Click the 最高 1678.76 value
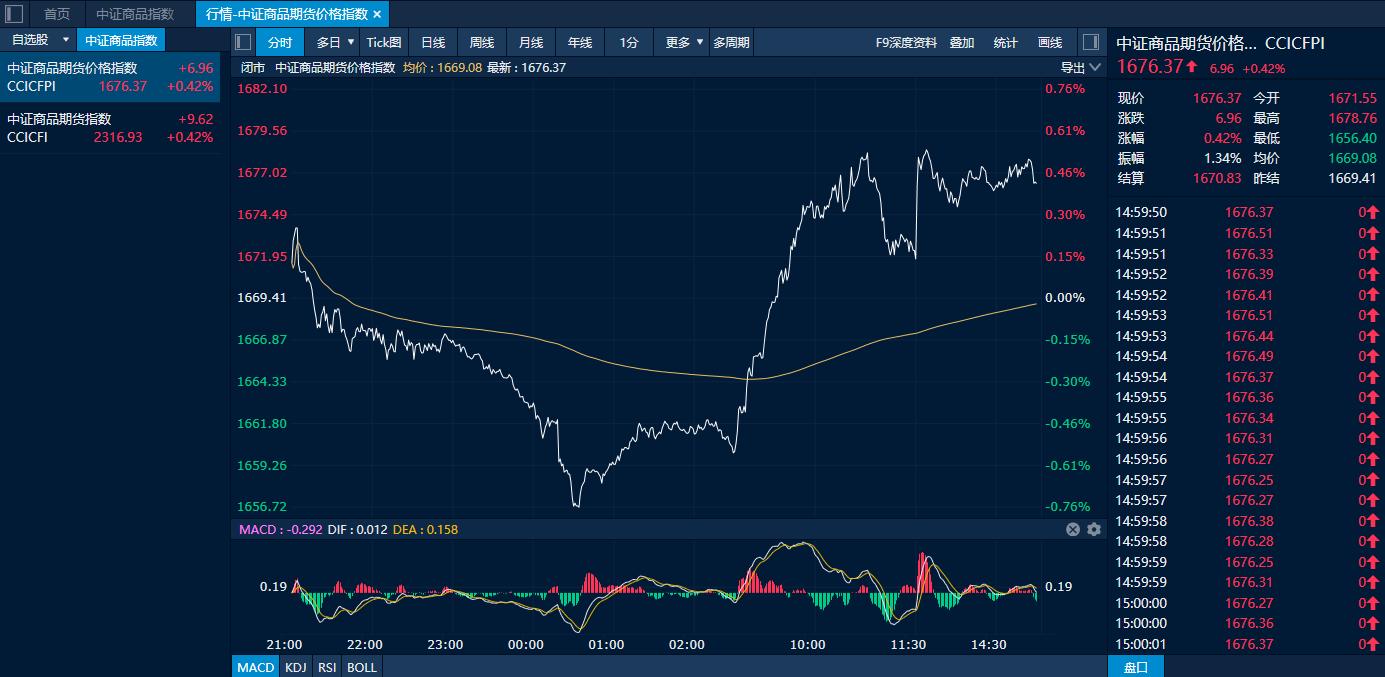This screenshot has height=677, width=1385. coord(1353,118)
